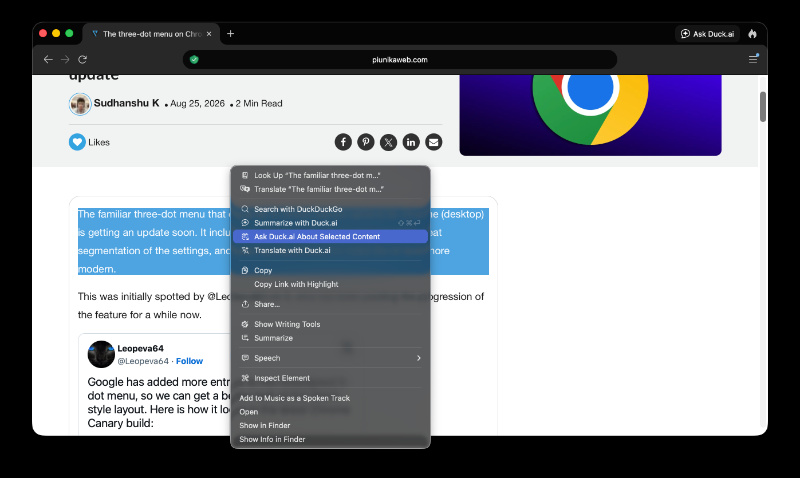Reload the page with the refresh icon
Viewport: 800px width, 478px height.
[82, 60]
